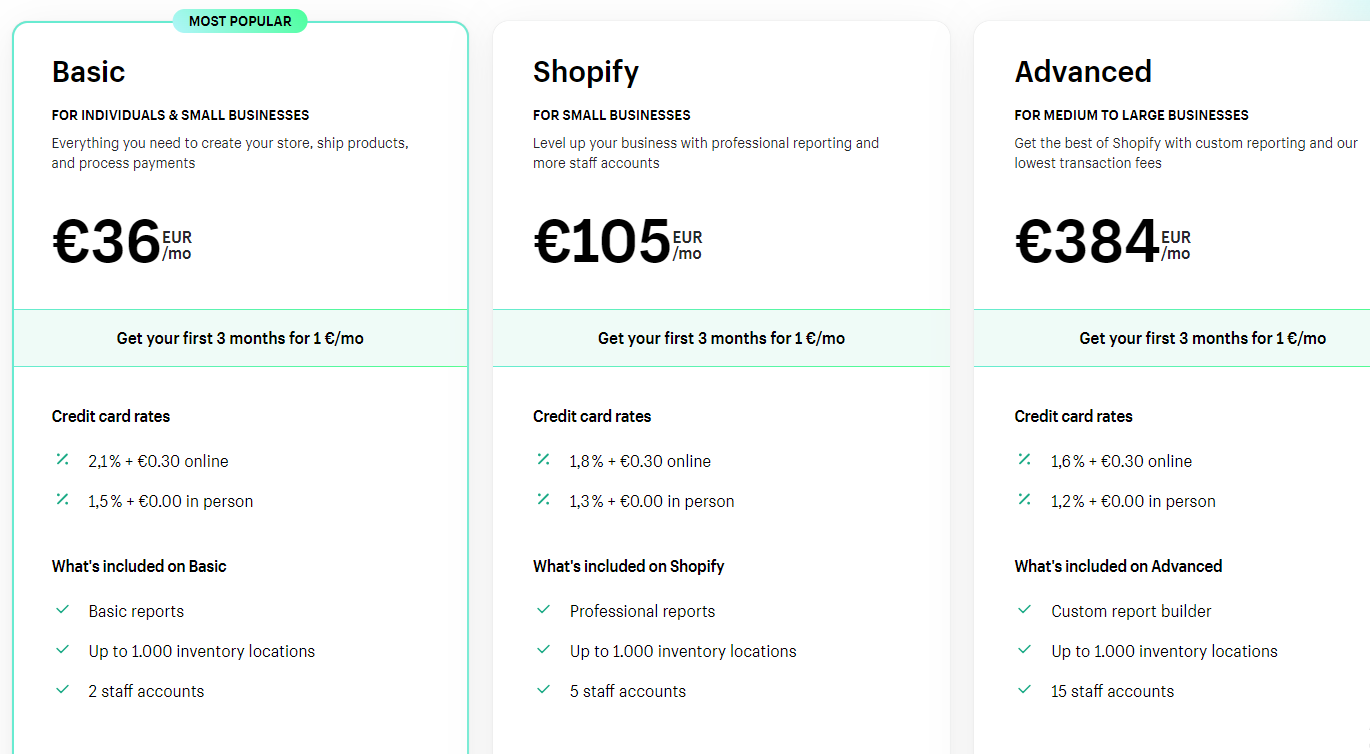Click the Most Popular badge
Screen dimensions: 1370x754
240,21
